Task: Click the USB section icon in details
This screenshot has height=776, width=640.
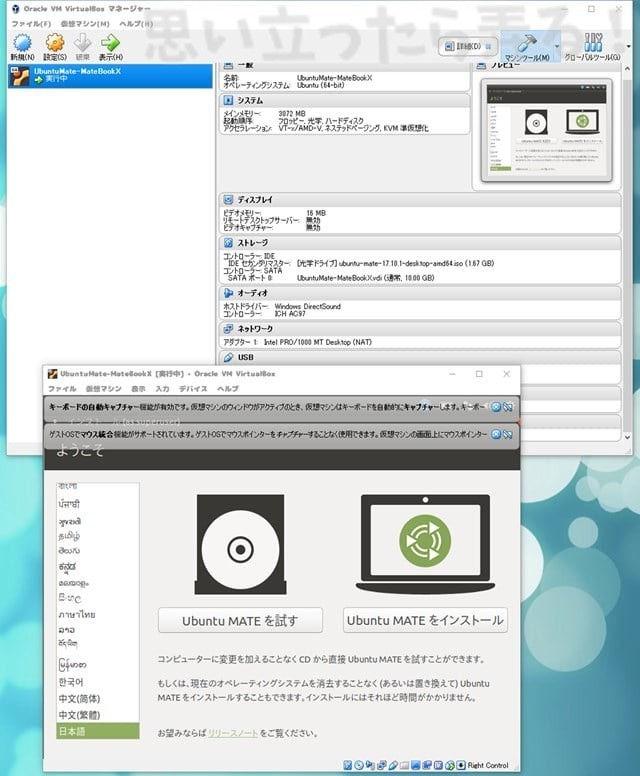Action: [x=228, y=357]
